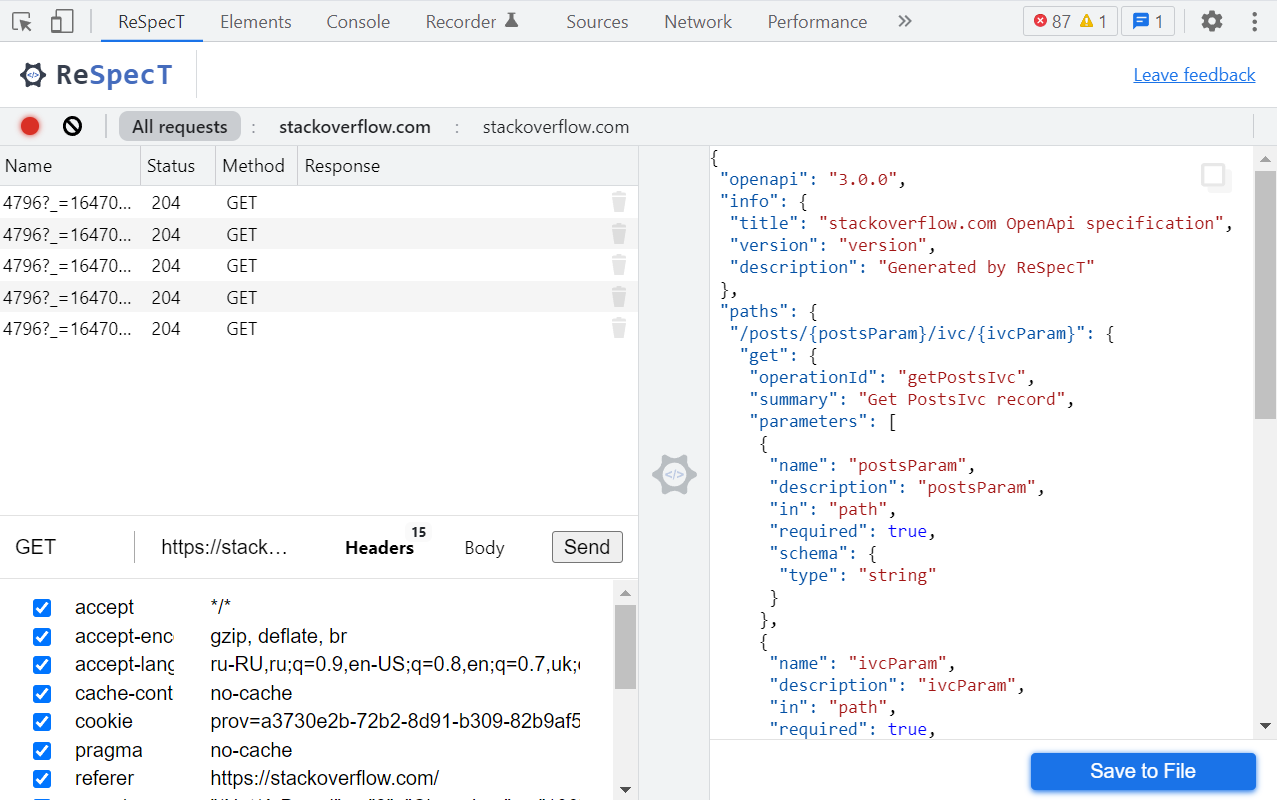Click the down arrow of the headers list scrollbar
Screen dimensions: 1280x800
[x=625, y=788]
